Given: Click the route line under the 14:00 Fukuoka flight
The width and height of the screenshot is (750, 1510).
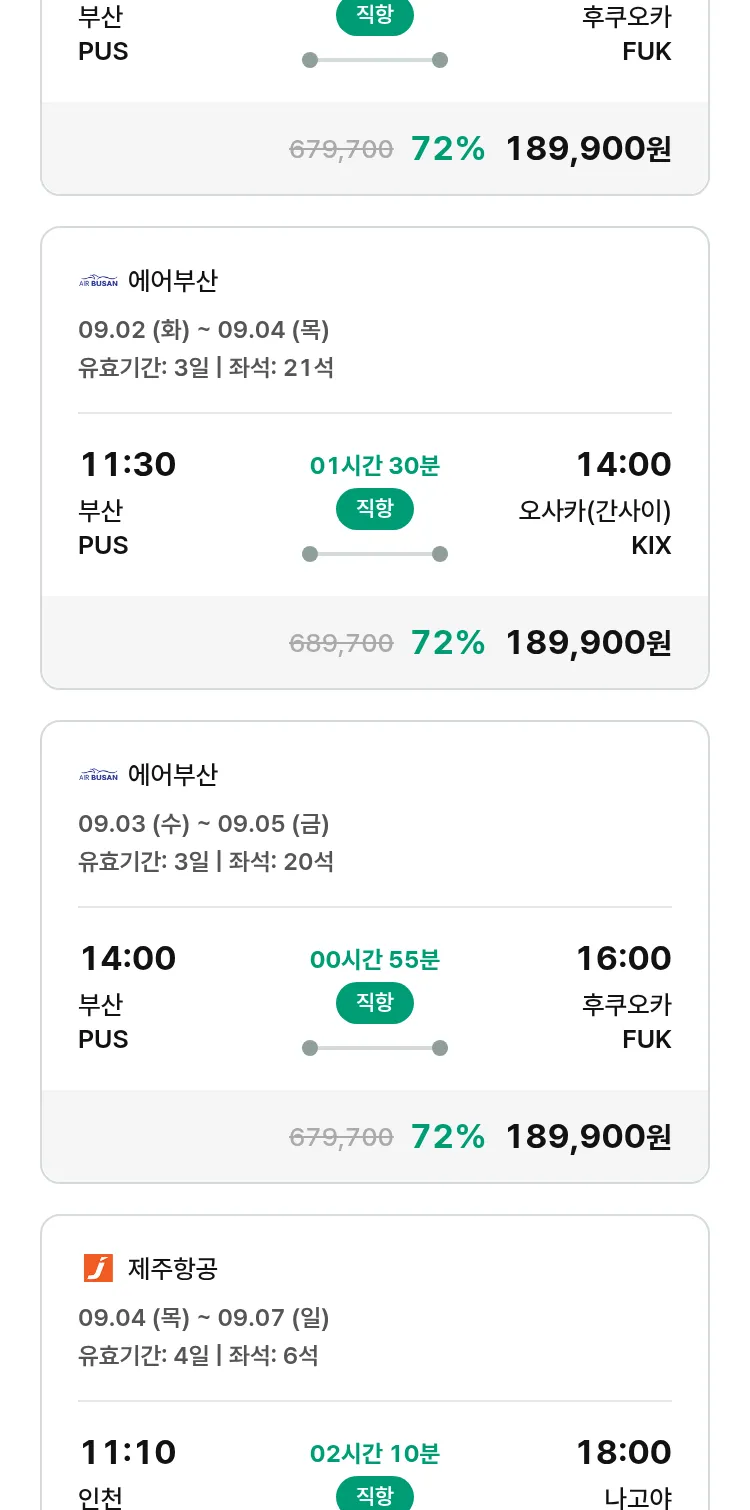Looking at the screenshot, I should pyautogui.click(x=374, y=1048).
